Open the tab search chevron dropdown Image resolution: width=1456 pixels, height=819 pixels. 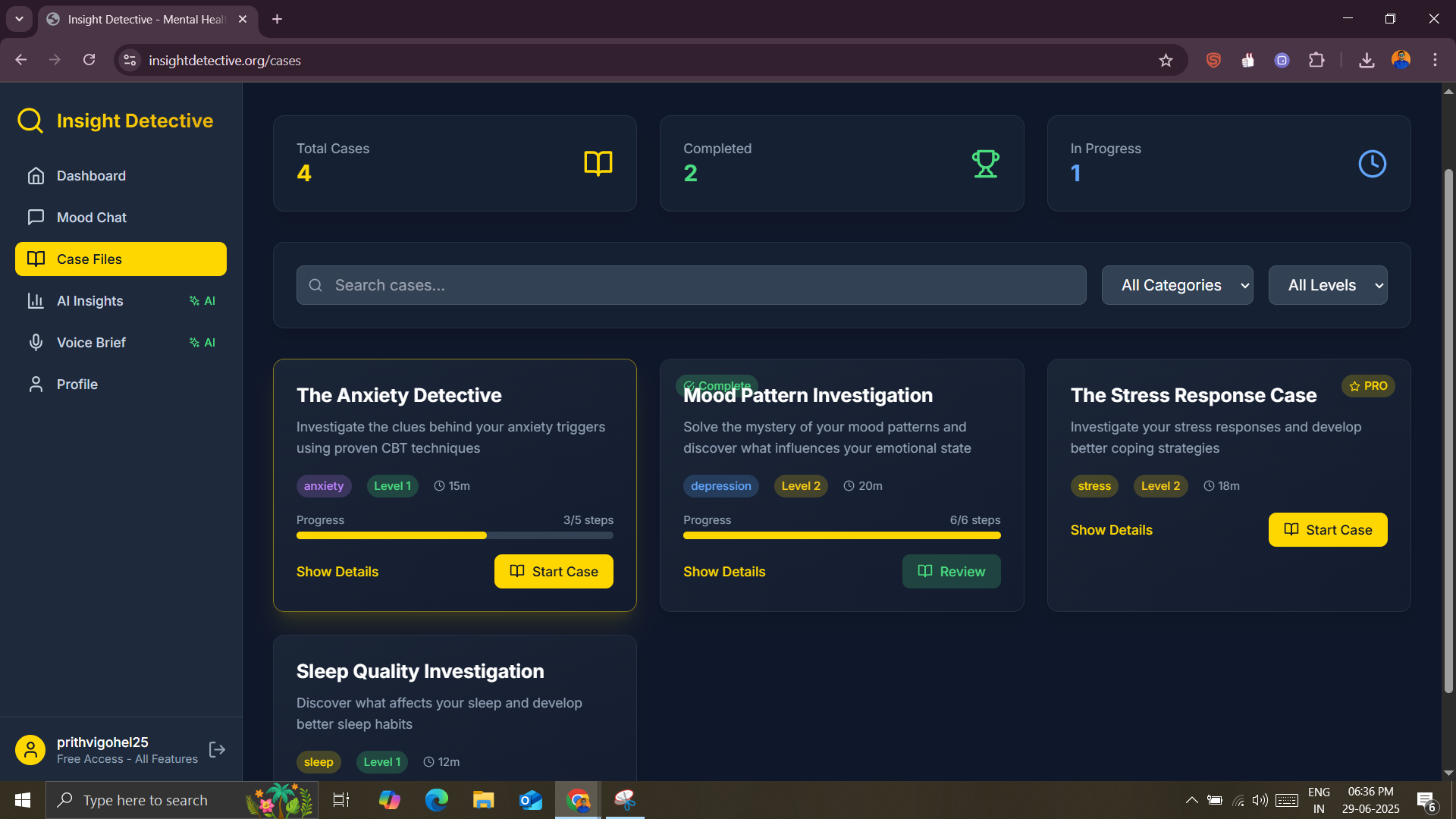click(19, 19)
